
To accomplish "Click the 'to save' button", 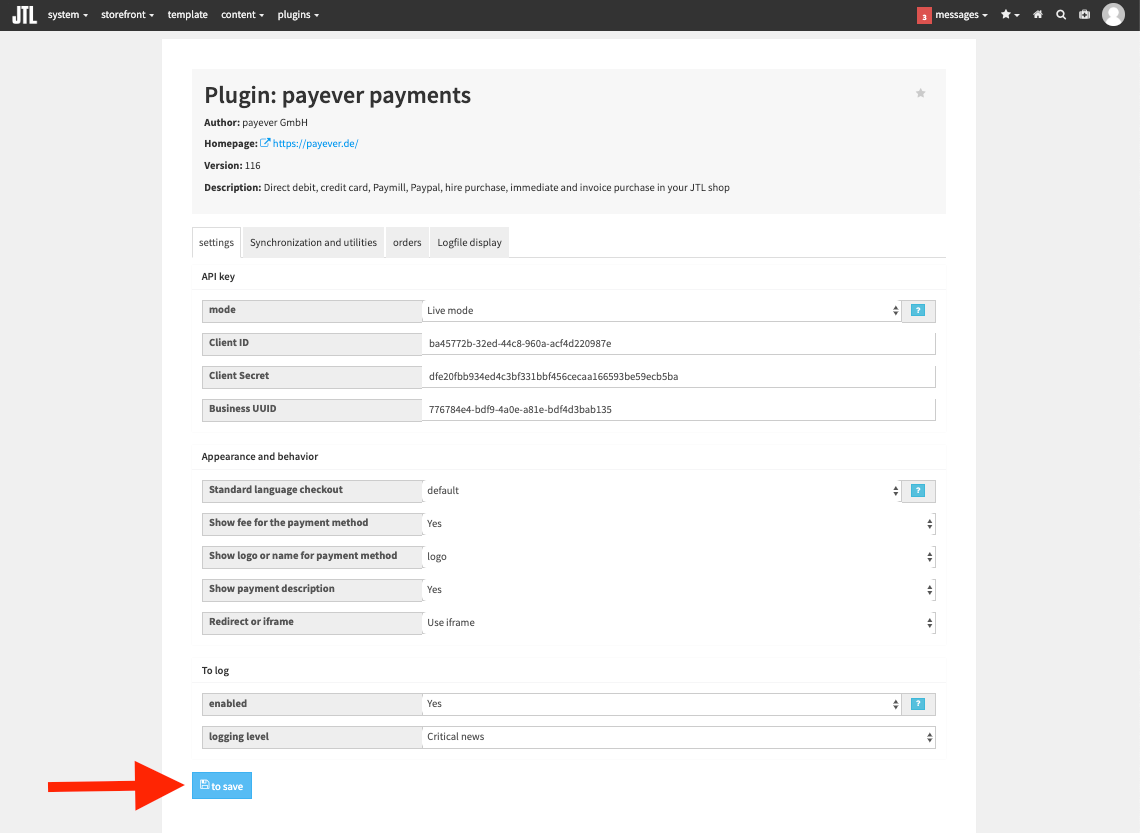I will (x=222, y=786).
